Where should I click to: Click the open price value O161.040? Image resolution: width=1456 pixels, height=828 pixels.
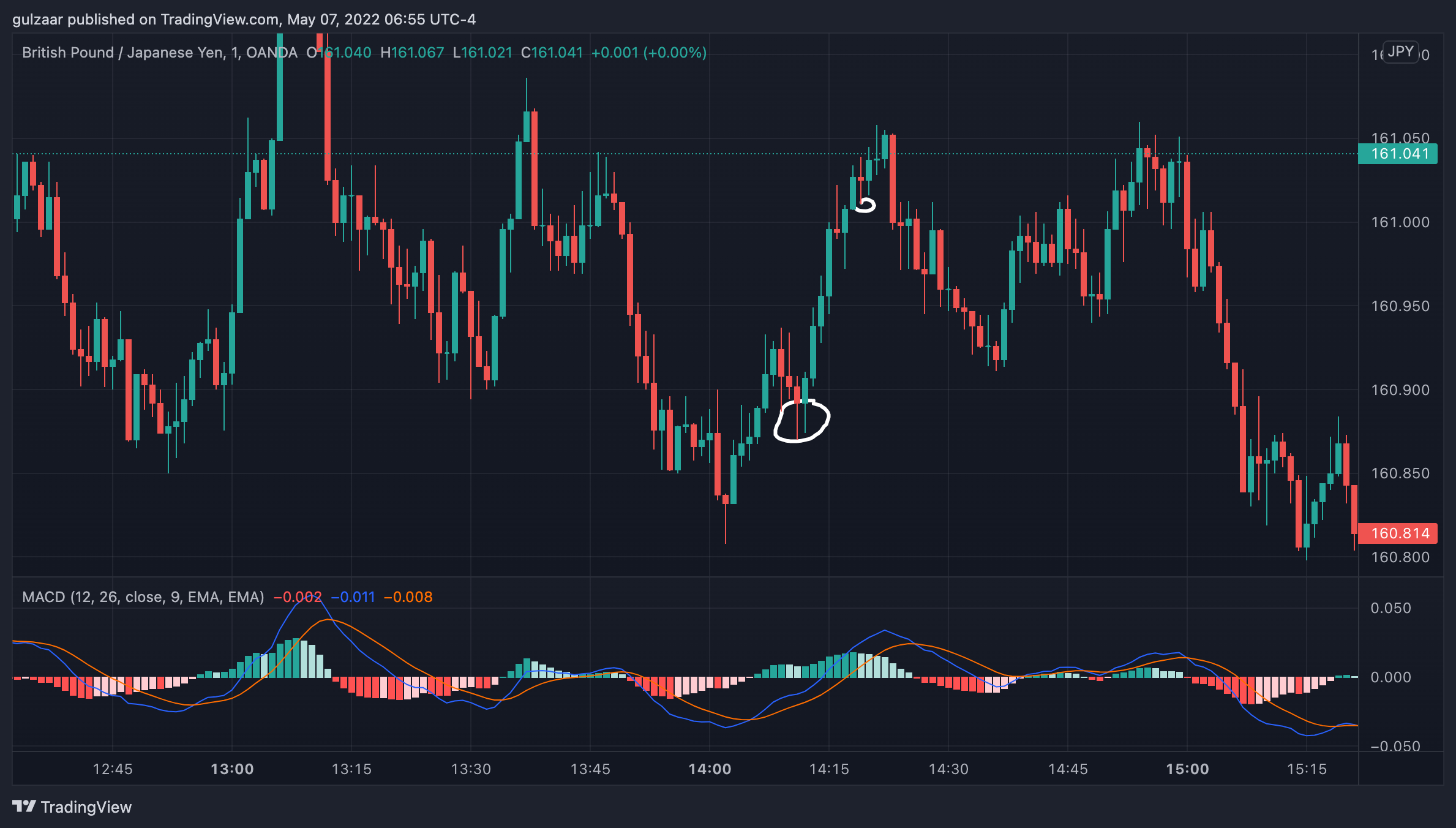click(x=339, y=53)
